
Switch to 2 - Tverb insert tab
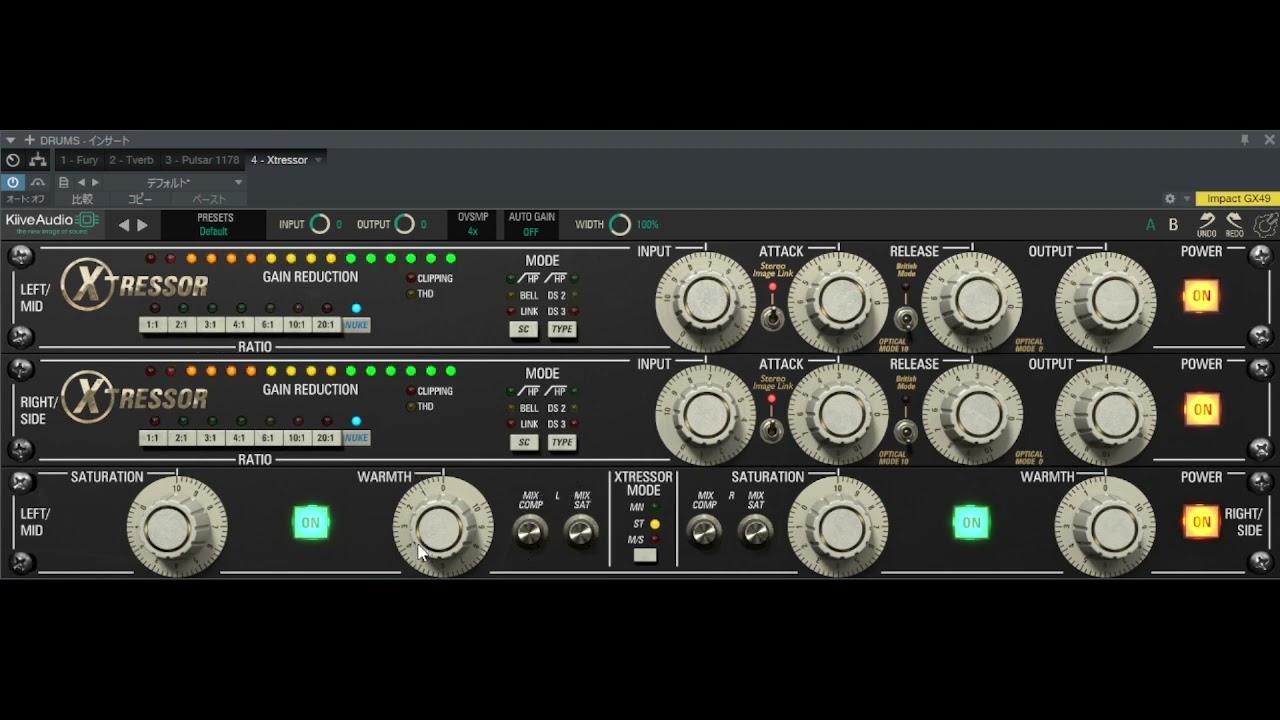point(132,160)
